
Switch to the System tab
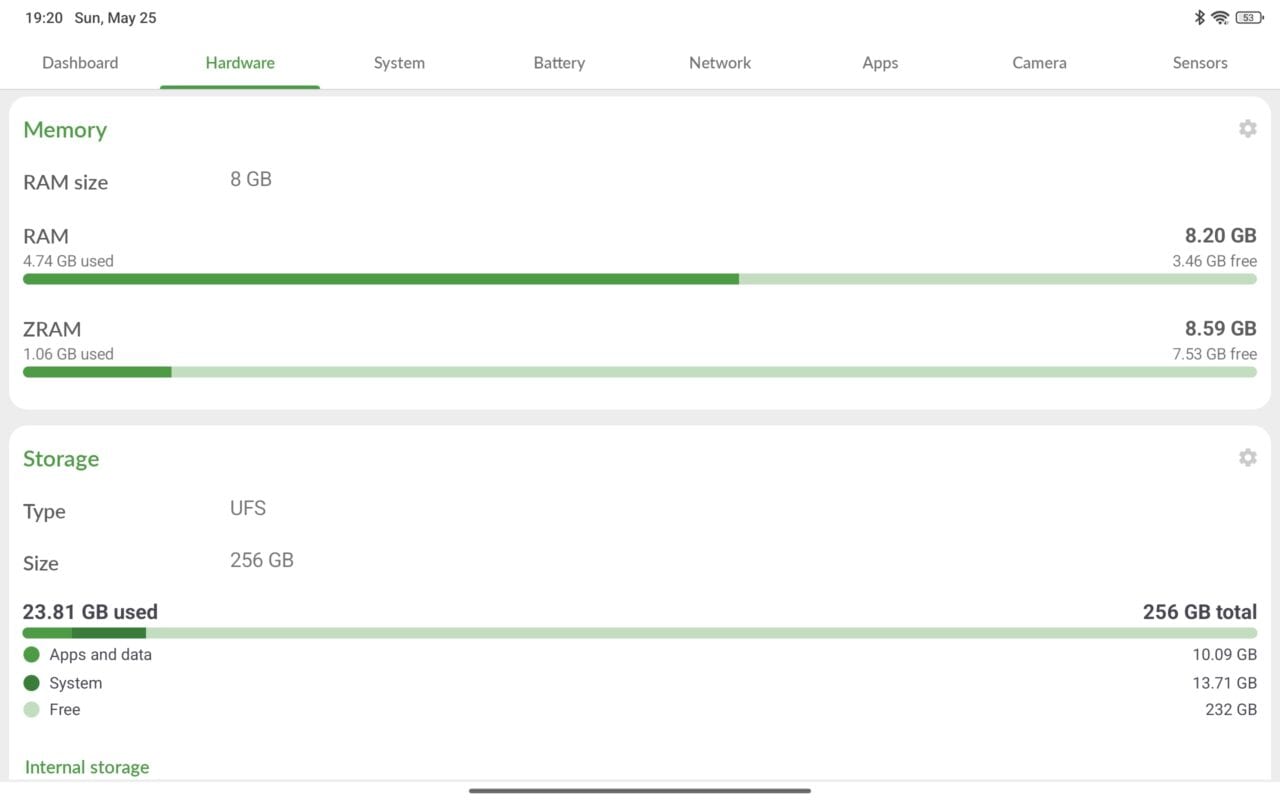[399, 63]
